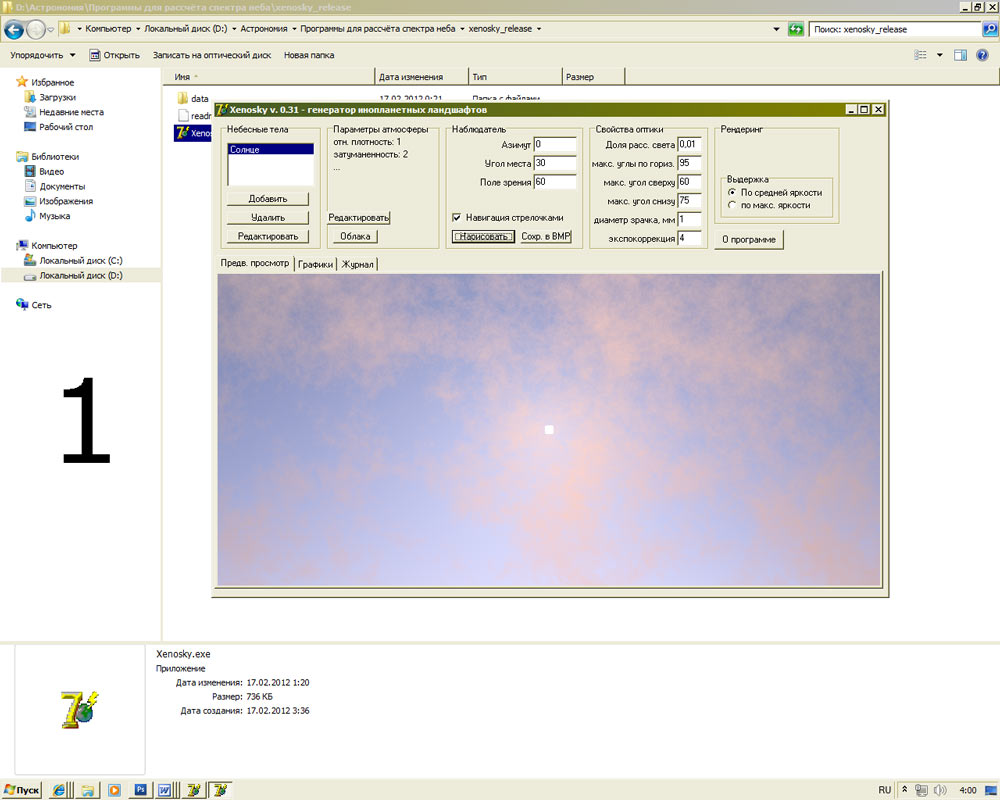Open the Word taskbar icon
The height and width of the screenshot is (800, 1000).
165,790
